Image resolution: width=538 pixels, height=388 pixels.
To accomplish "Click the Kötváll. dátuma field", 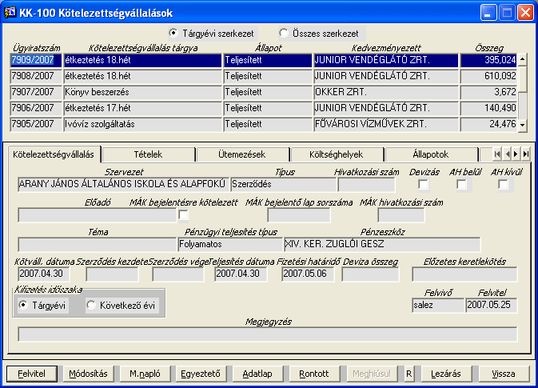I will point(44,274).
